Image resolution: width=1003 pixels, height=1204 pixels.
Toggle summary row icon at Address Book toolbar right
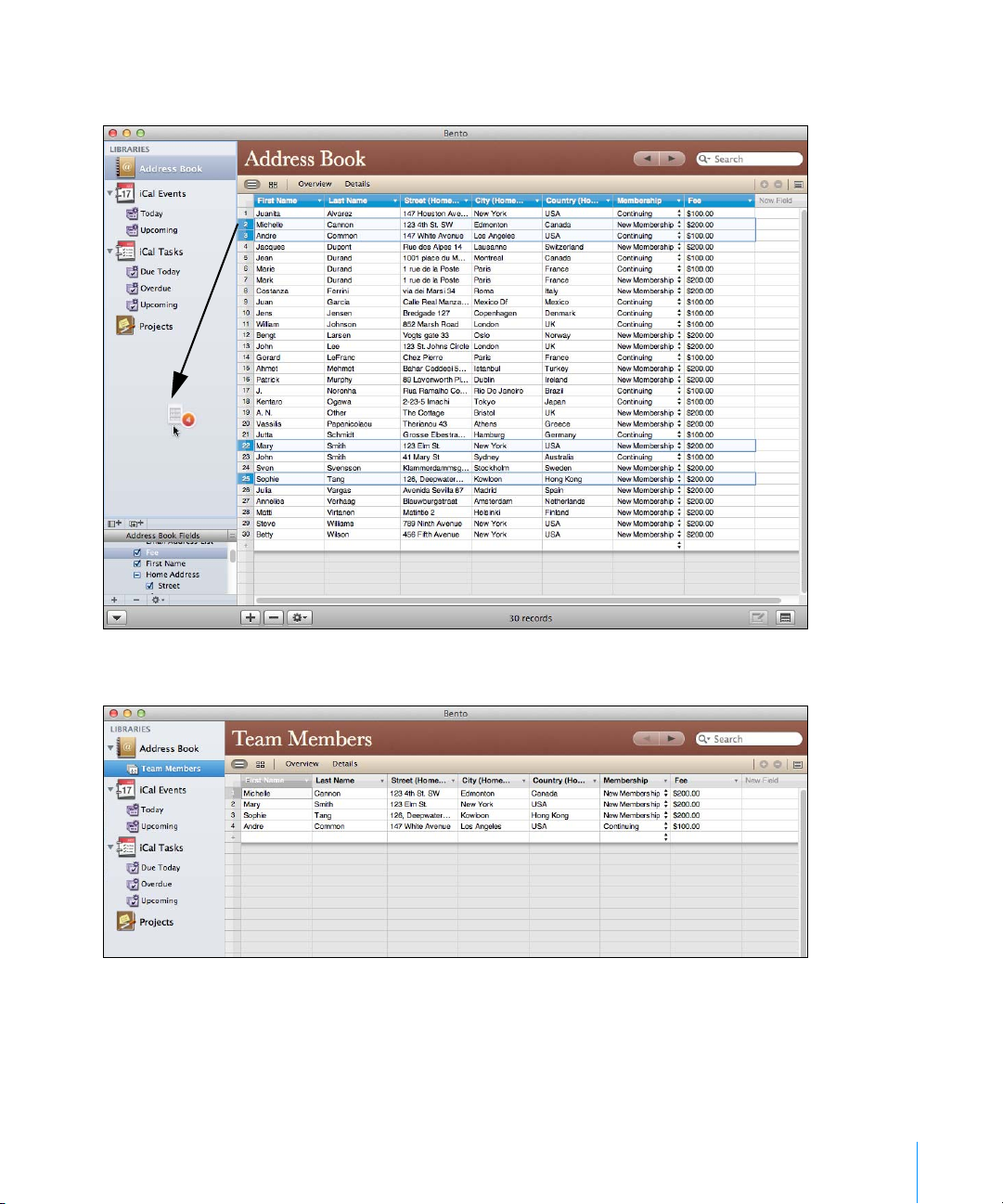(x=798, y=184)
